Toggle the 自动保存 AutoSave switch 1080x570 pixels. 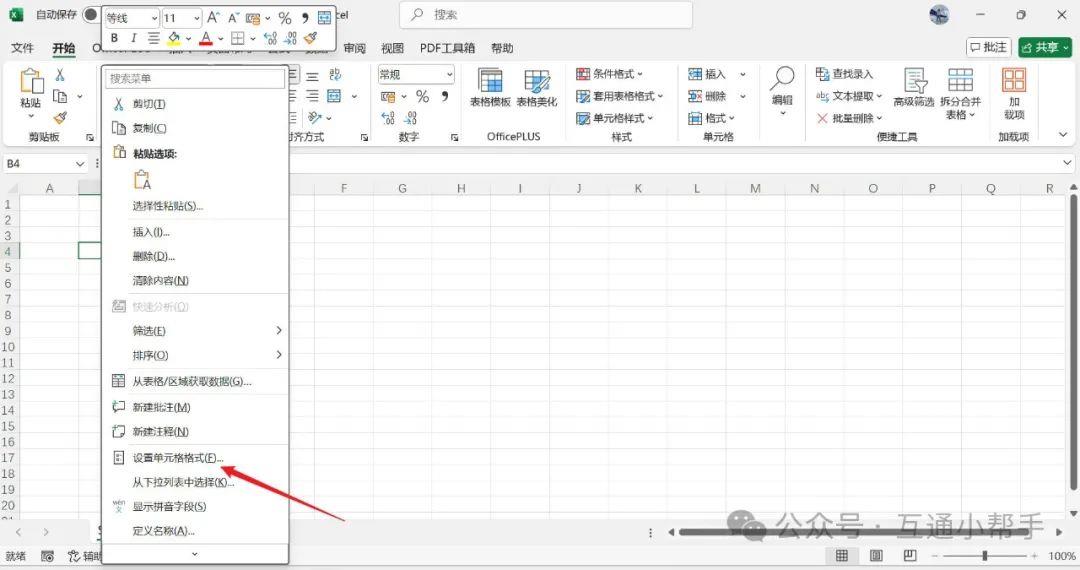[x=93, y=15]
